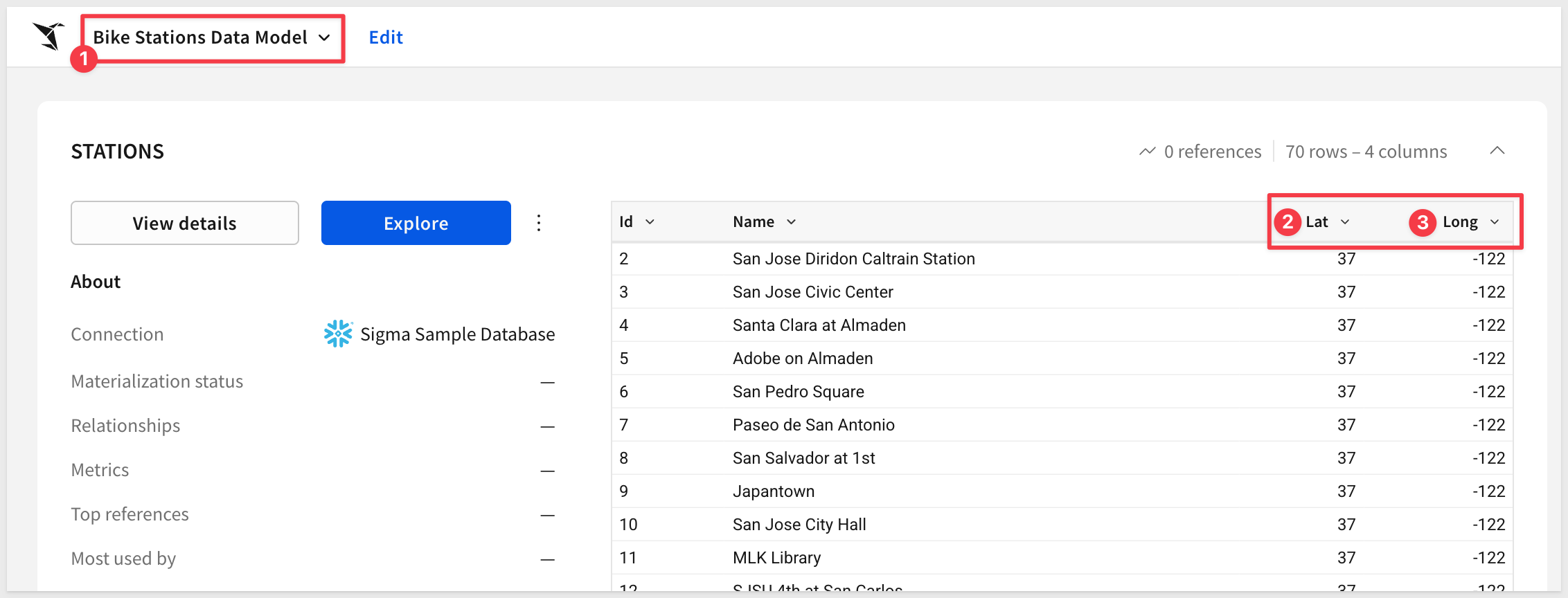The image size is (1568, 598).
Task: Open the Sigma Sample Database connection link
Action: pyautogui.click(x=457, y=334)
